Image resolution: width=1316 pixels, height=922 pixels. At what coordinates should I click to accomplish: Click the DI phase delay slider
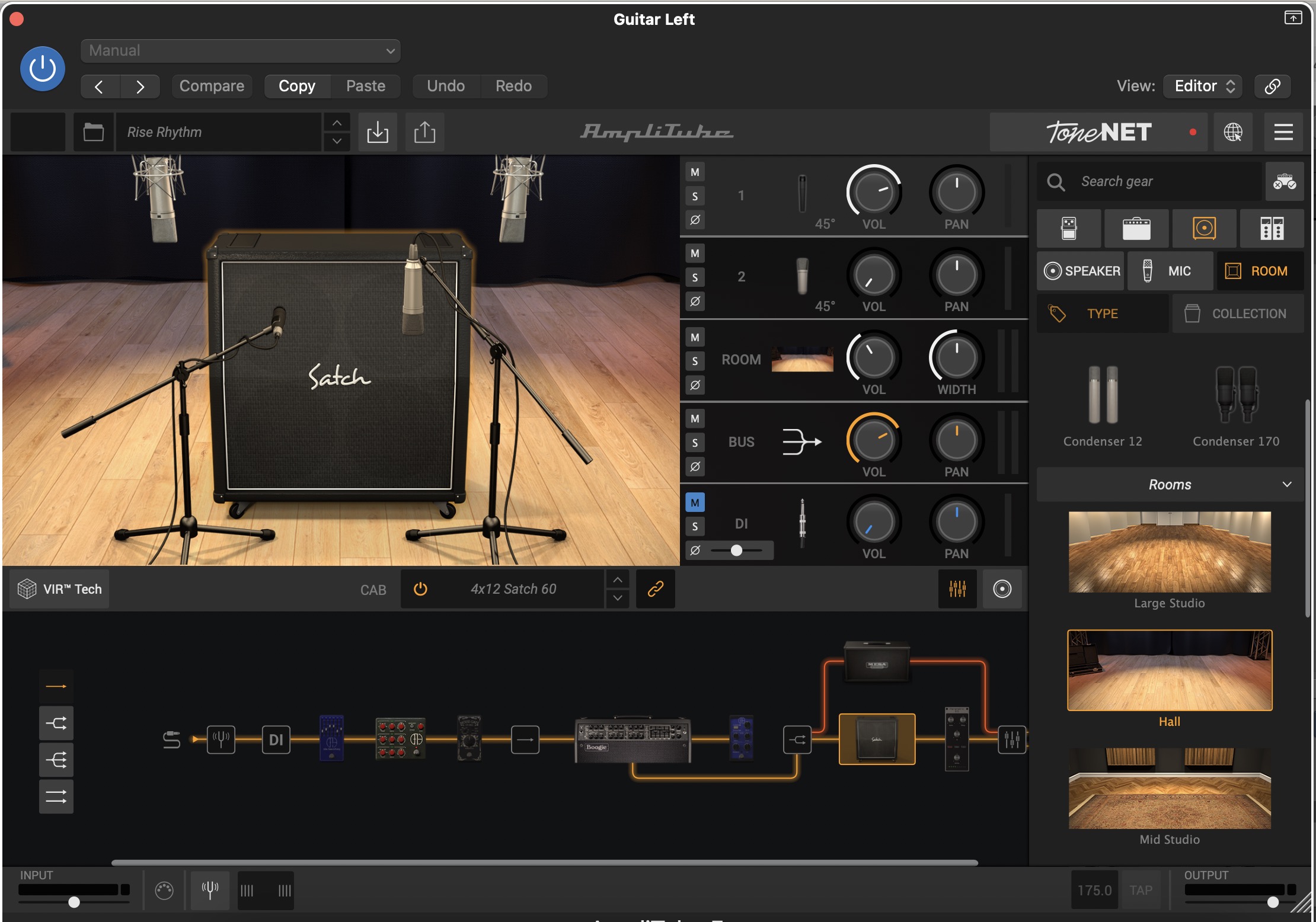pos(737,550)
